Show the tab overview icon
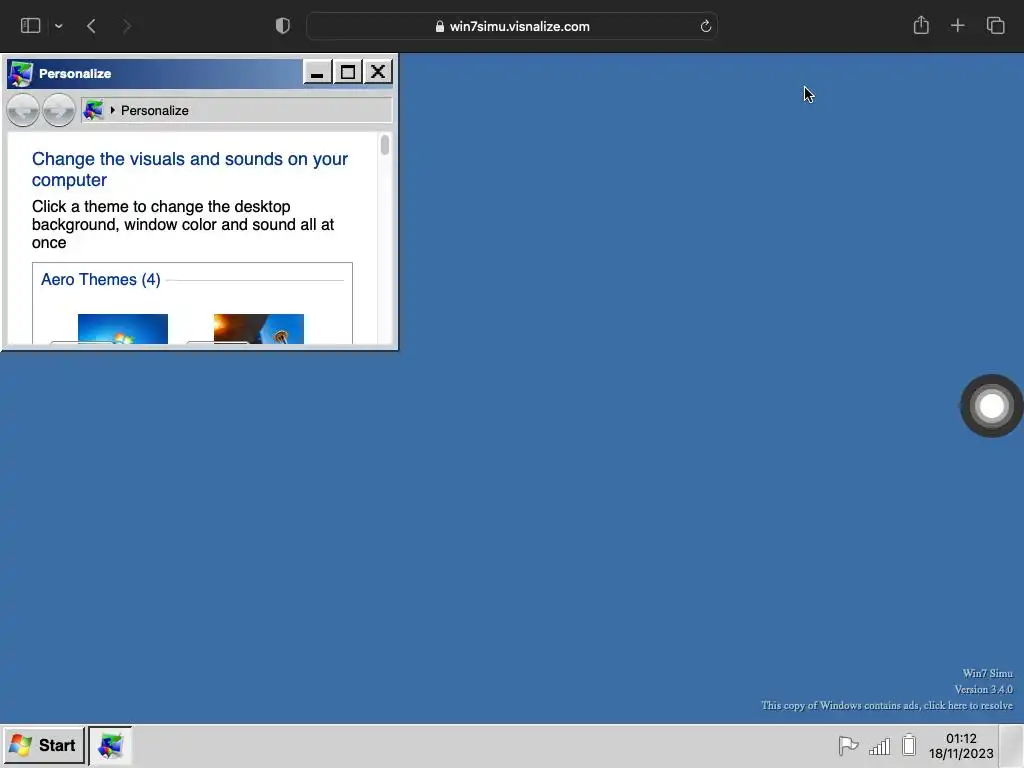Screen dimensions: 1024x768 point(995,25)
